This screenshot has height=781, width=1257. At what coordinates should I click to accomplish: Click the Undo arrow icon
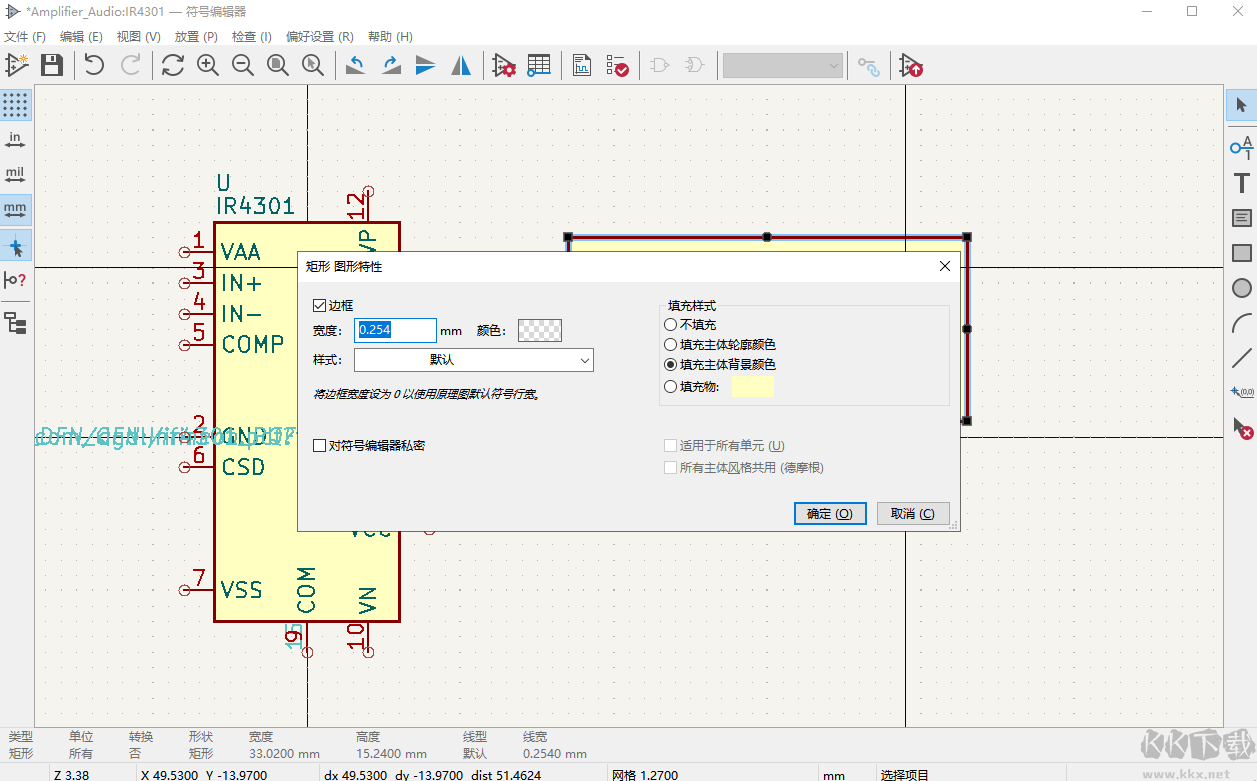point(94,66)
